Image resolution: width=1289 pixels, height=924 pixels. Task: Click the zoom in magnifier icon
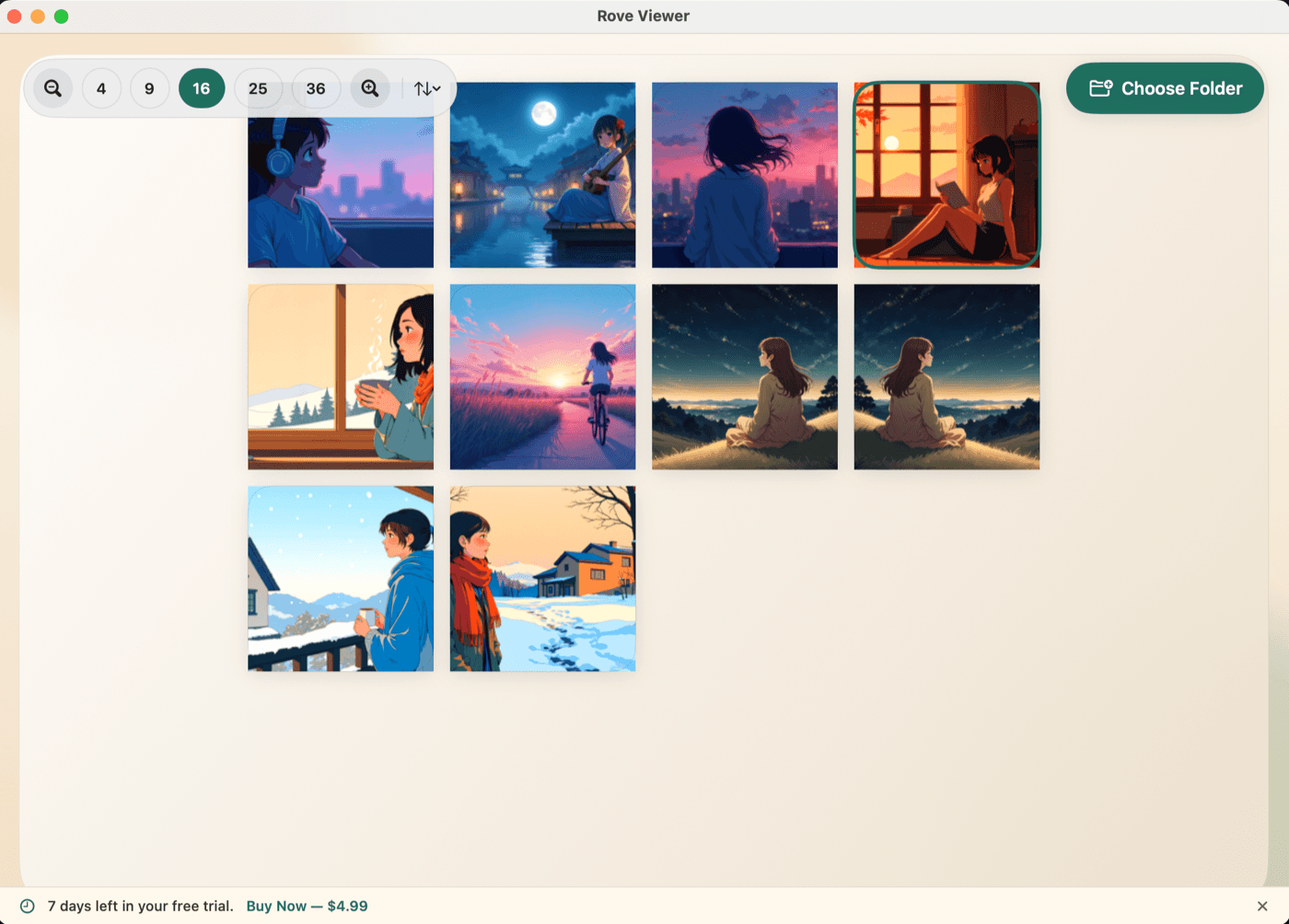pyautogui.click(x=370, y=88)
